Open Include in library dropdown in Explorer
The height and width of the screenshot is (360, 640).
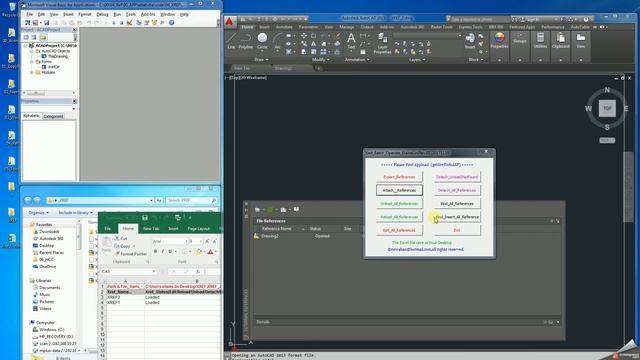[x=76, y=213]
